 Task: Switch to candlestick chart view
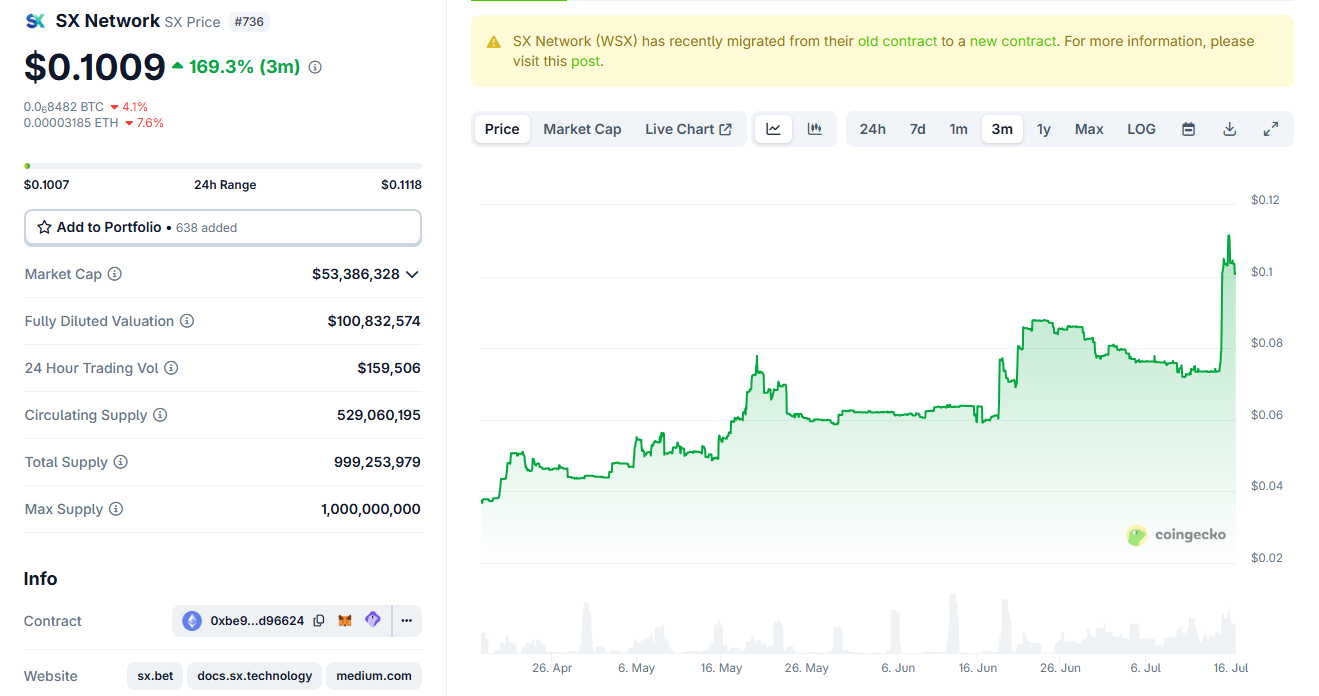(x=815, y=129)
